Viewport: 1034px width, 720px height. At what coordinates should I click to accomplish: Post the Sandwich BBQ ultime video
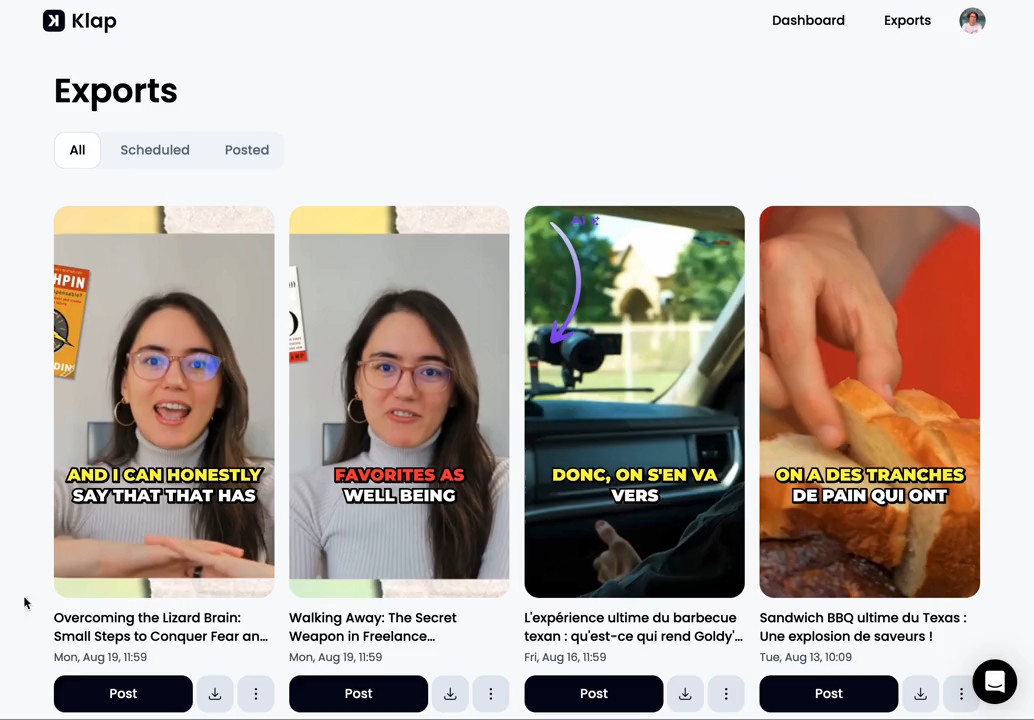(829, 694)
